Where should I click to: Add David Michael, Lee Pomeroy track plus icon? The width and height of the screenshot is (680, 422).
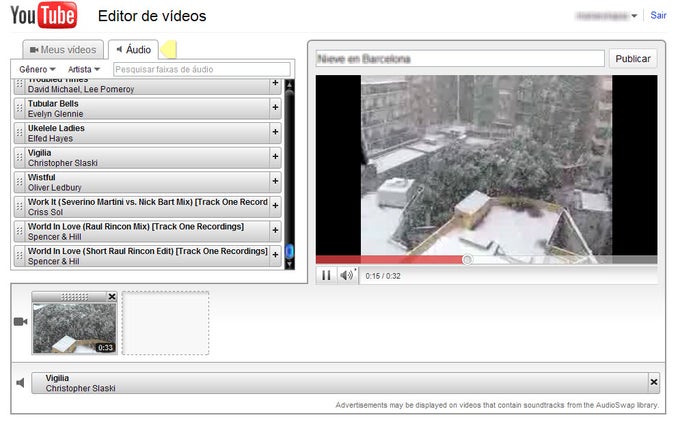point(275,83)
